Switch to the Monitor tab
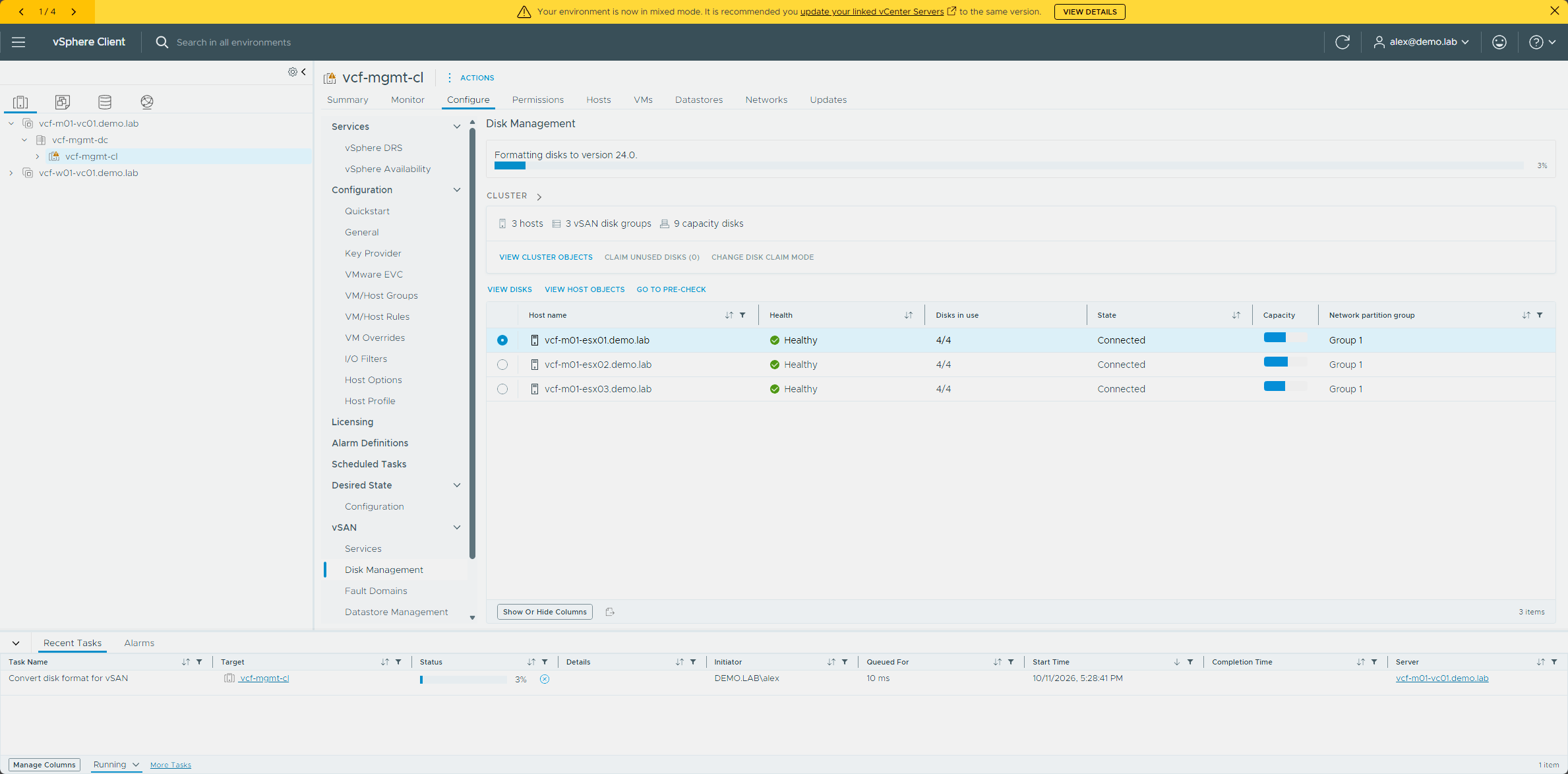Viewport: 1568px width, 774px height. (x=407, y=100)
